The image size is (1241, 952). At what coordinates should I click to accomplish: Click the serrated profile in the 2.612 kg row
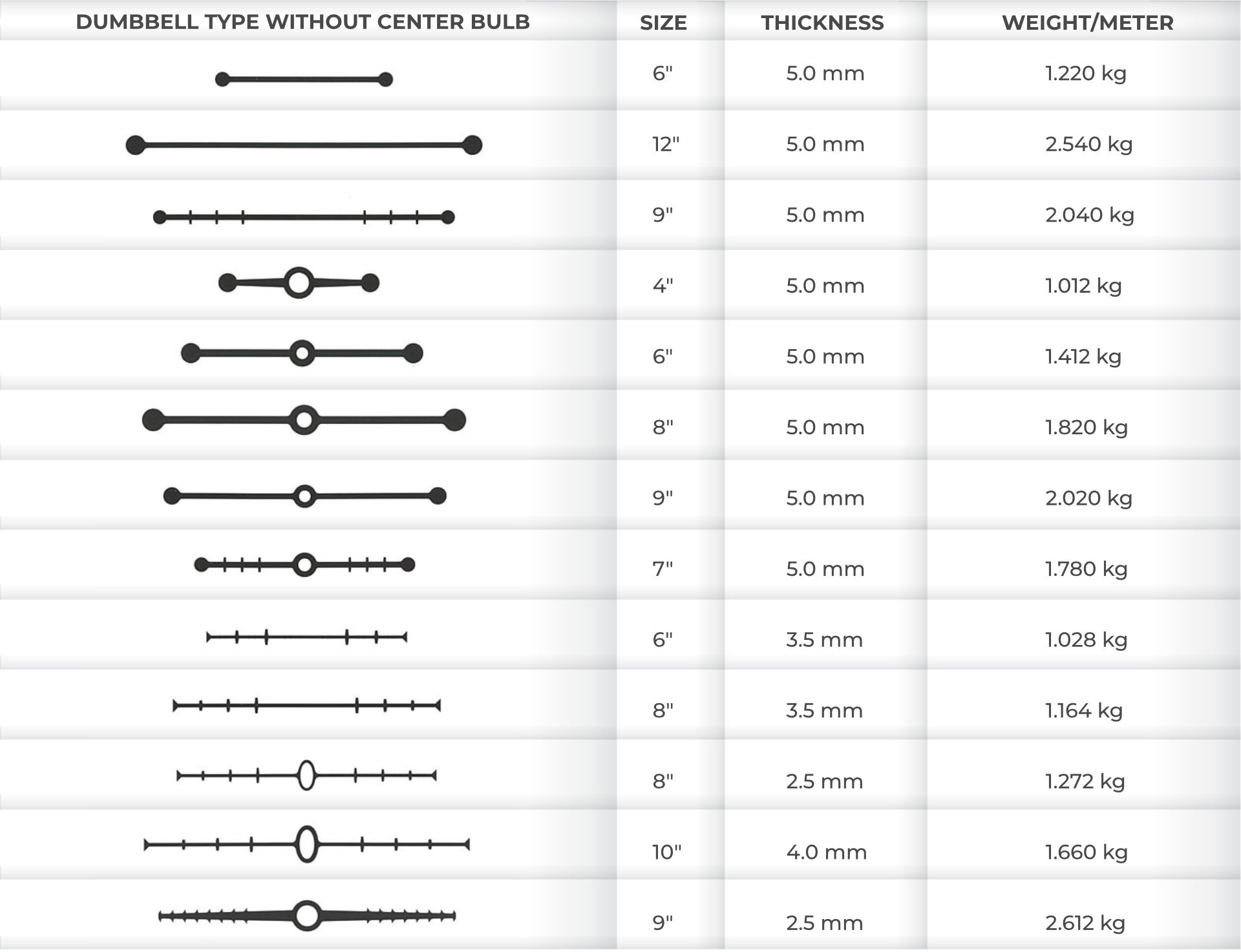[307, 916]
